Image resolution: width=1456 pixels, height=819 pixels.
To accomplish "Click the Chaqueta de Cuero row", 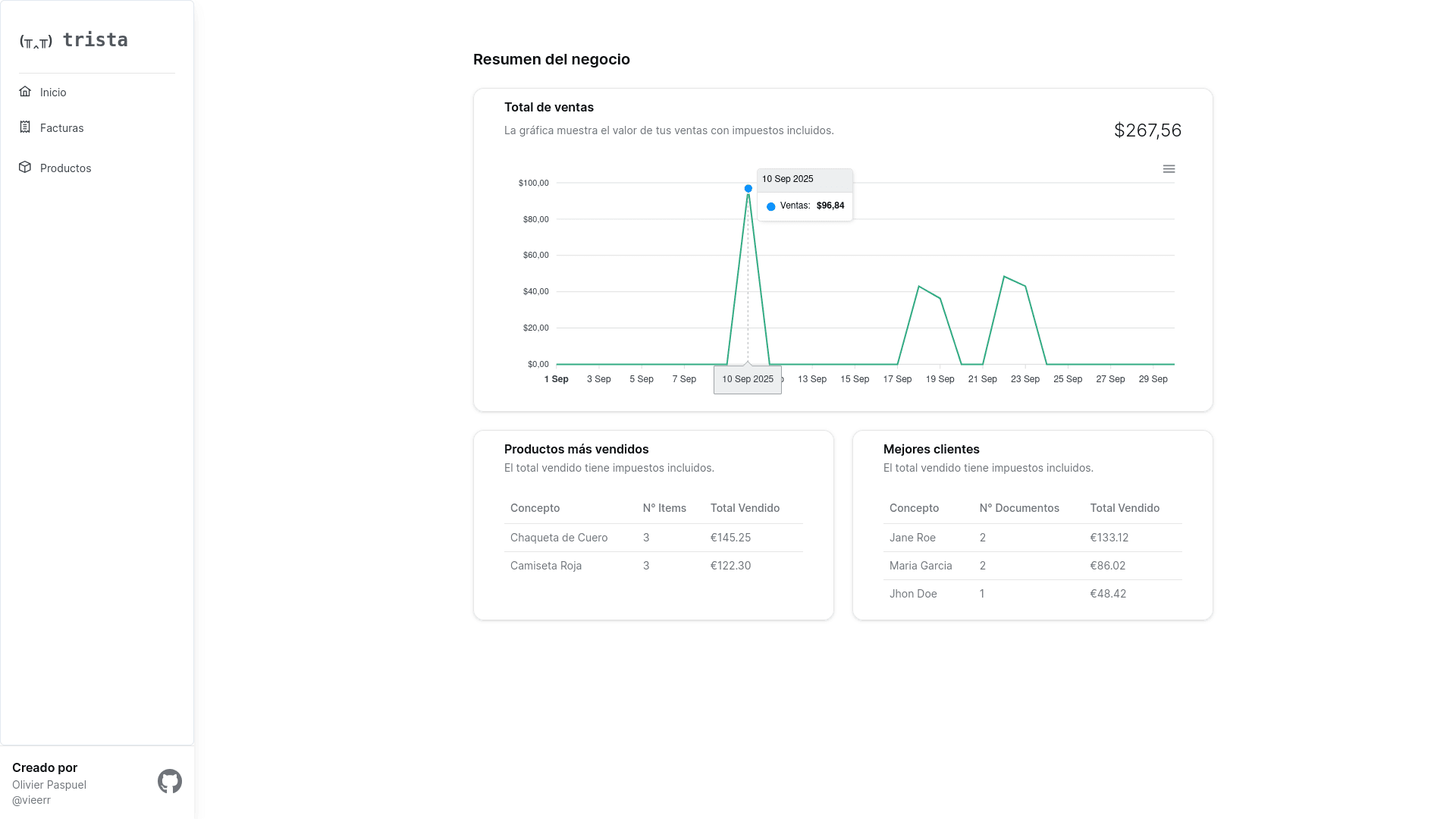I will (559, 538).
